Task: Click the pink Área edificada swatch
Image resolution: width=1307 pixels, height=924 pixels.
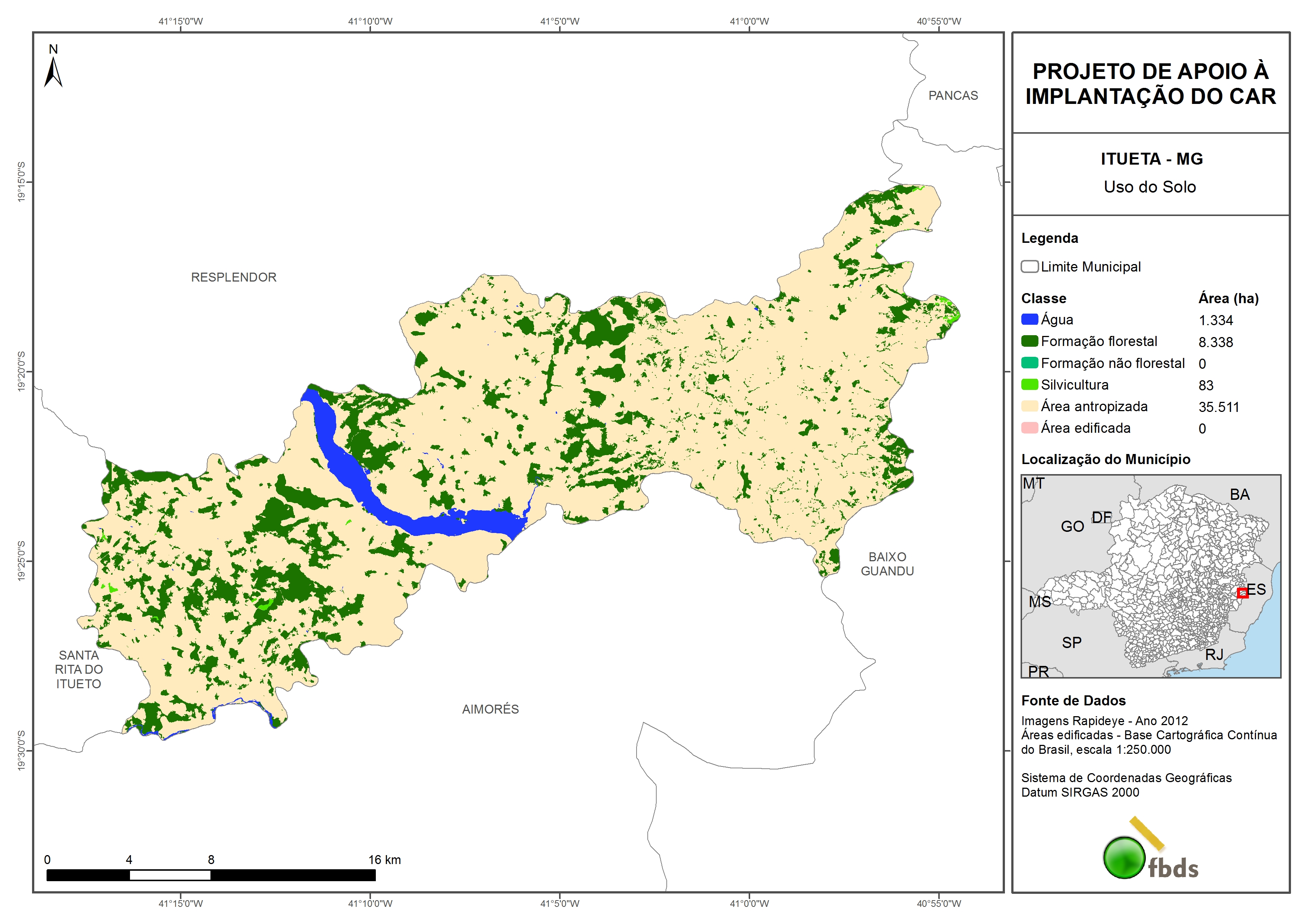Action: (1029, 428)
